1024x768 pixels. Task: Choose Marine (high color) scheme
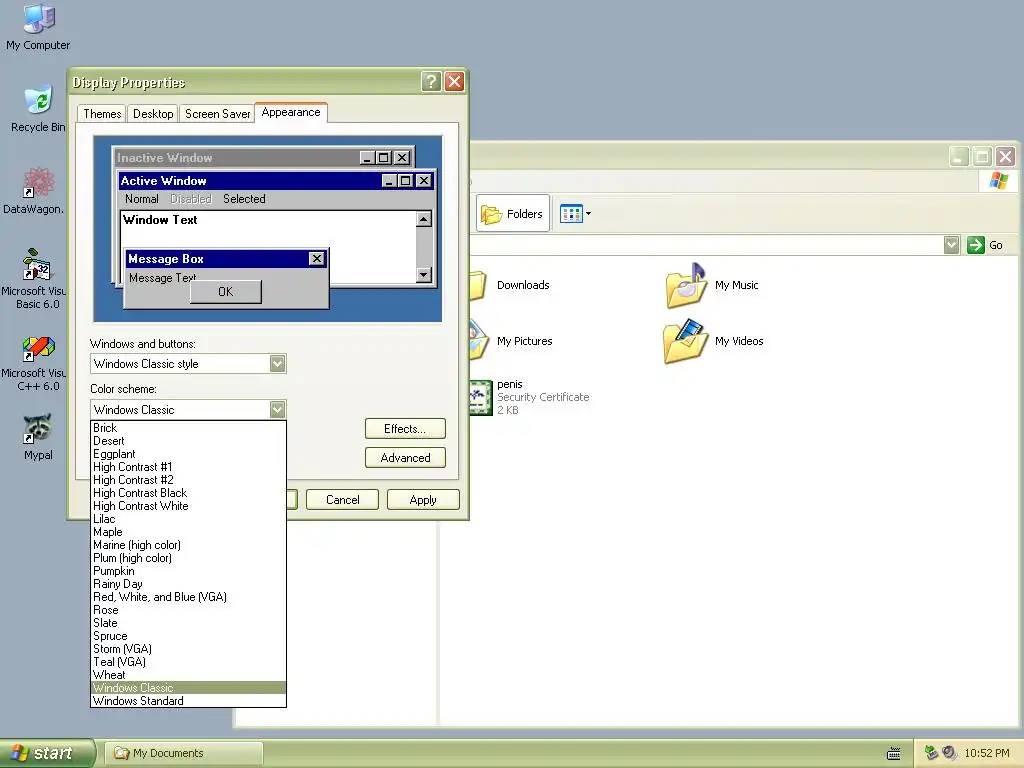coord(188,545)
